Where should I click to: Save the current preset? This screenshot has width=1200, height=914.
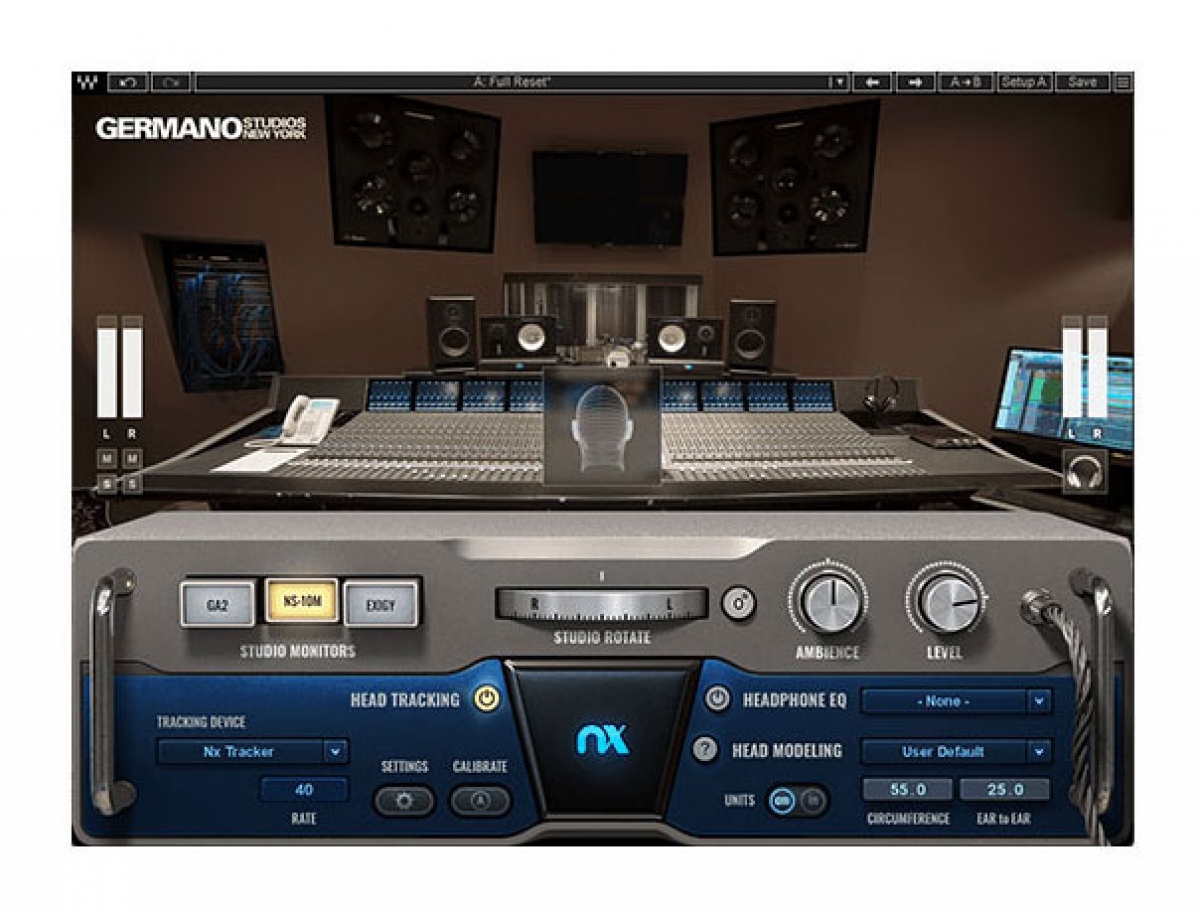point(1082,82)
